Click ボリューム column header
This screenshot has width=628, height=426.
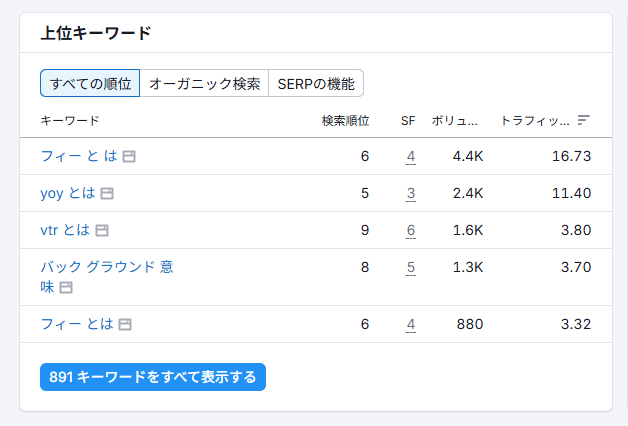[x=457, y=120]
